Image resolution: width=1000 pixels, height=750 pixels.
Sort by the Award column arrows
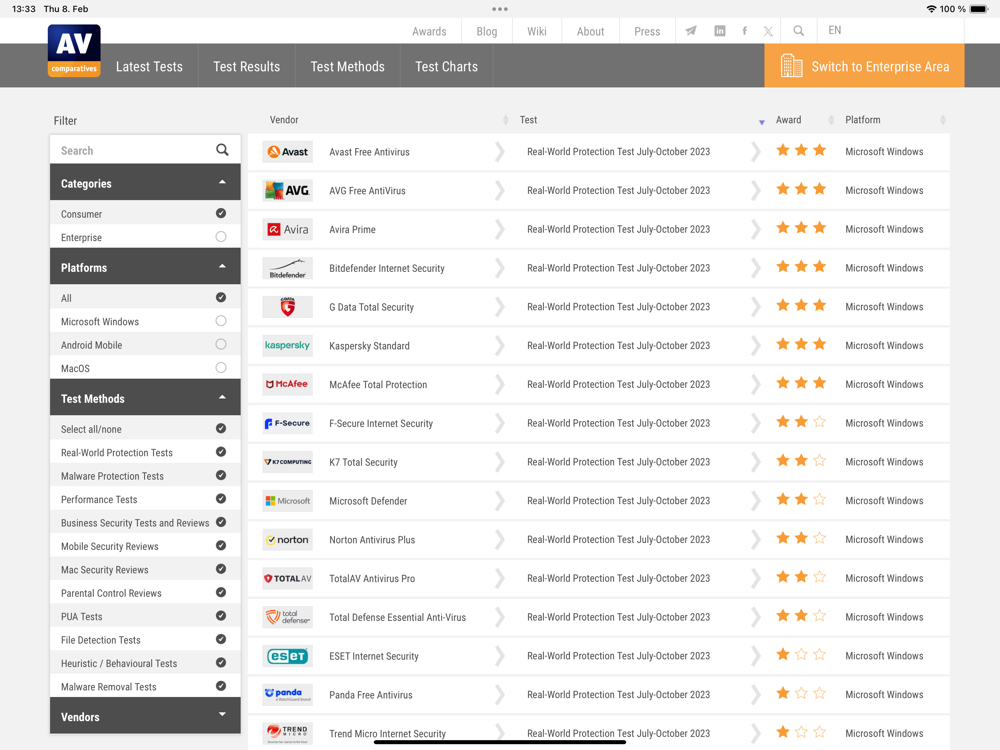831,120
